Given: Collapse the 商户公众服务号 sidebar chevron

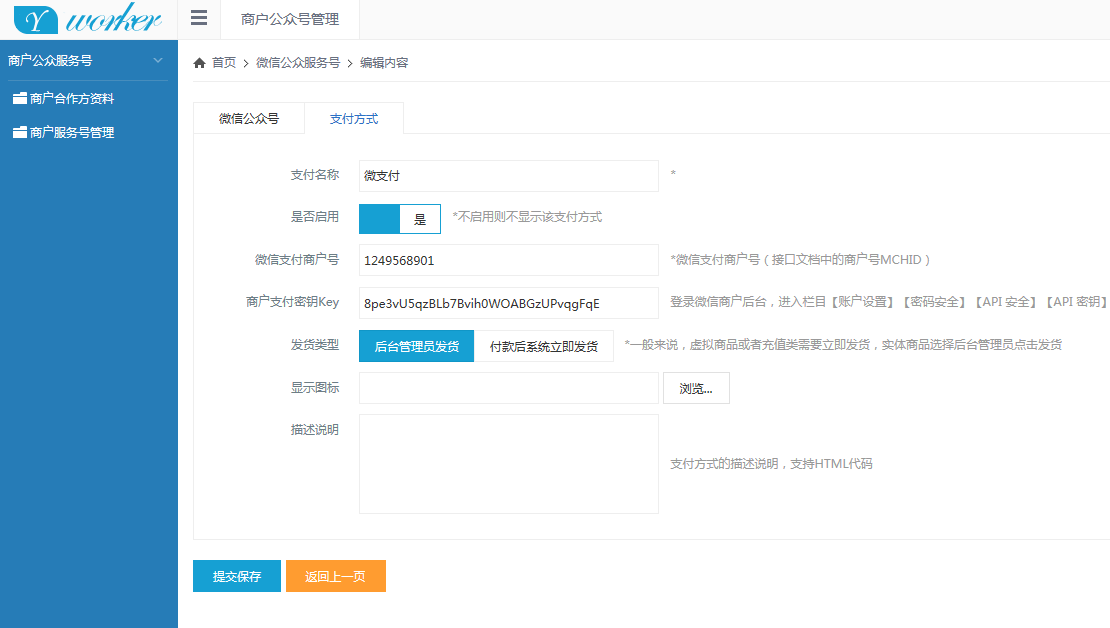Looking at the screenshot, I should pyautogui.click(x=158, y=60).
